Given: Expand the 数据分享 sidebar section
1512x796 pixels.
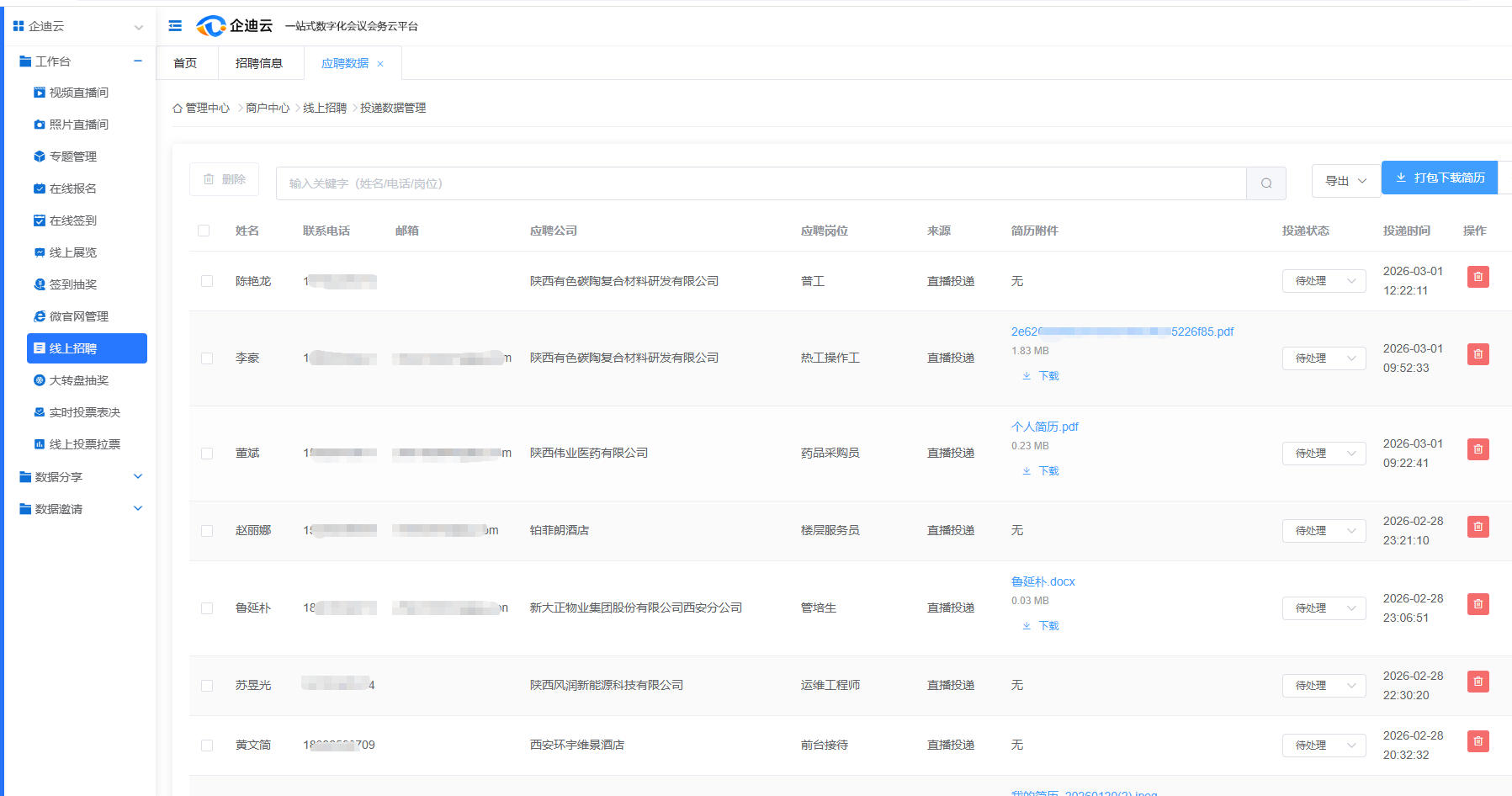Looking at the screenshot, I should [80, 477].
